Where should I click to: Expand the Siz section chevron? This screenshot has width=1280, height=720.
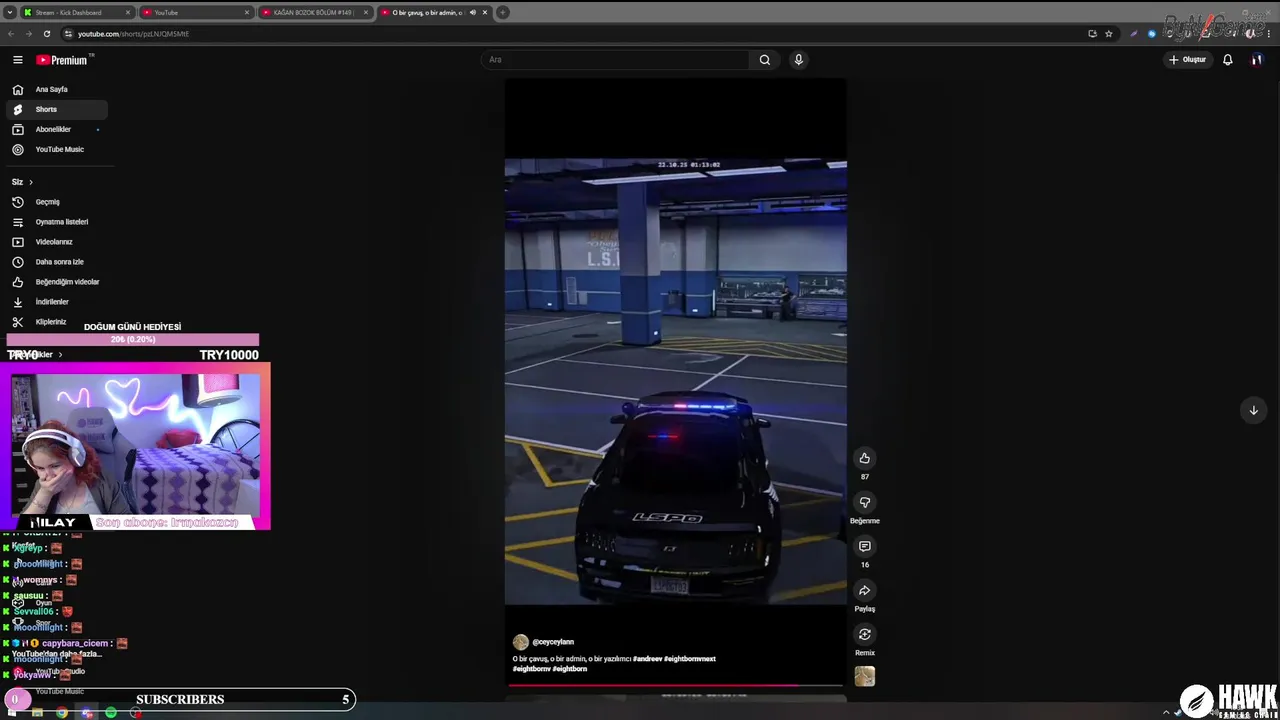[31, 182]
